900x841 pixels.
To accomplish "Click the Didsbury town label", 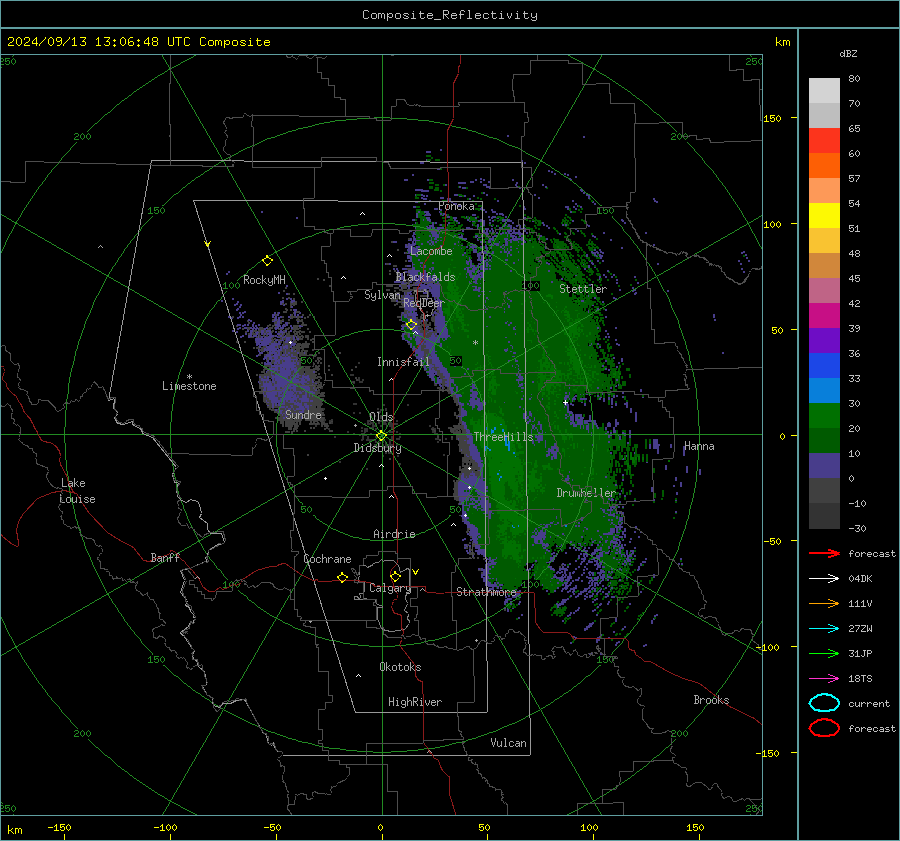I will [x=377, y=448].
